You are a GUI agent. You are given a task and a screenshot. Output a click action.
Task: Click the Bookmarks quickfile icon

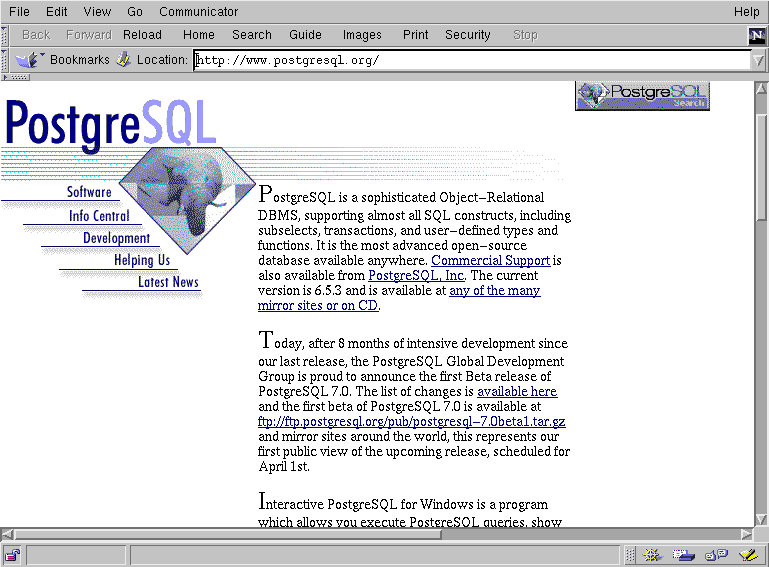29,60
